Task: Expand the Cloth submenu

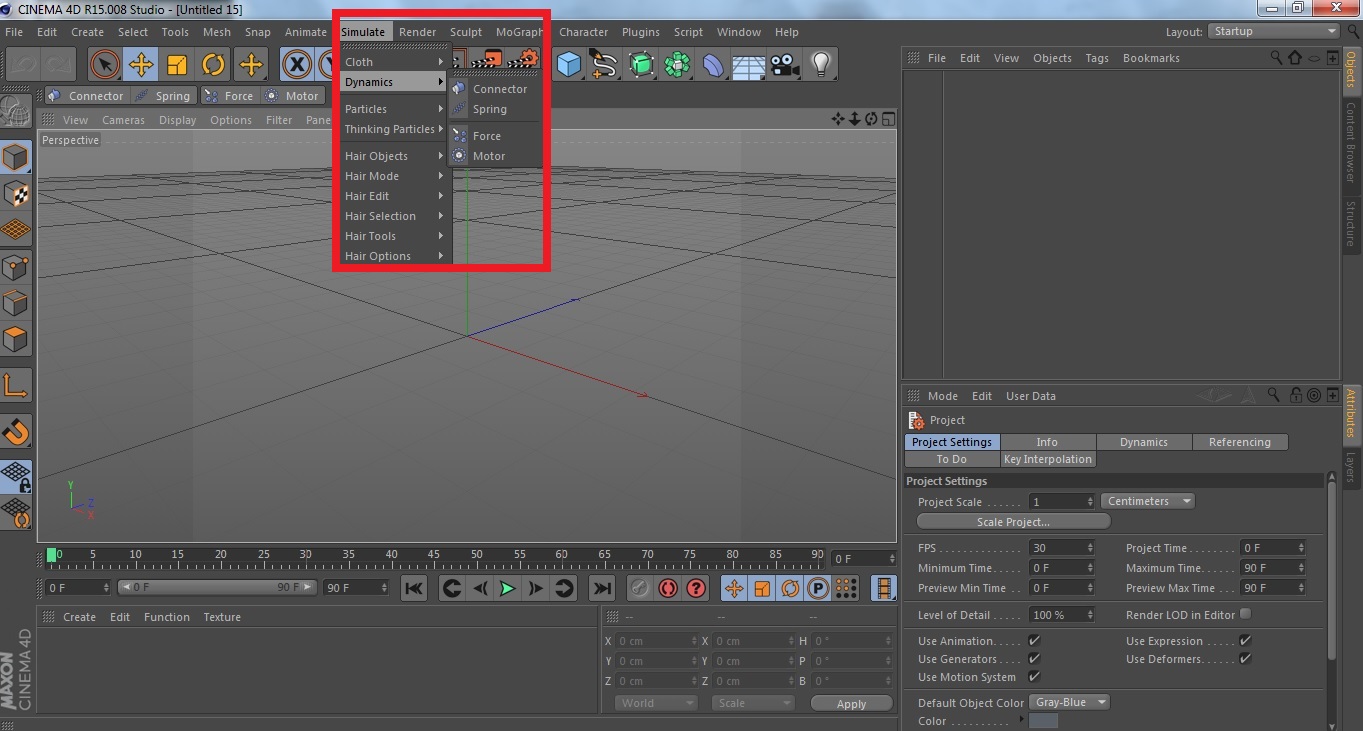Action: [393, 62]
